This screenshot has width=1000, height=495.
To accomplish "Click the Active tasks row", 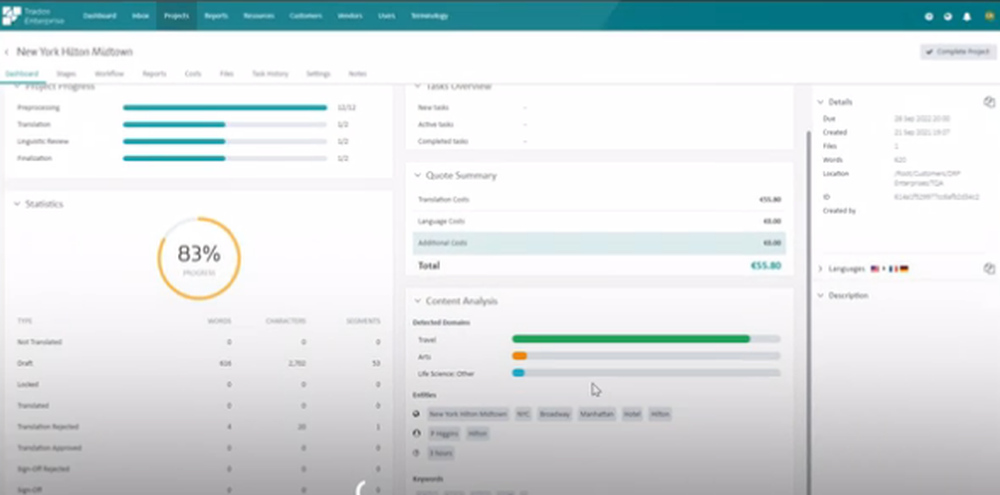I will [472, 124].
